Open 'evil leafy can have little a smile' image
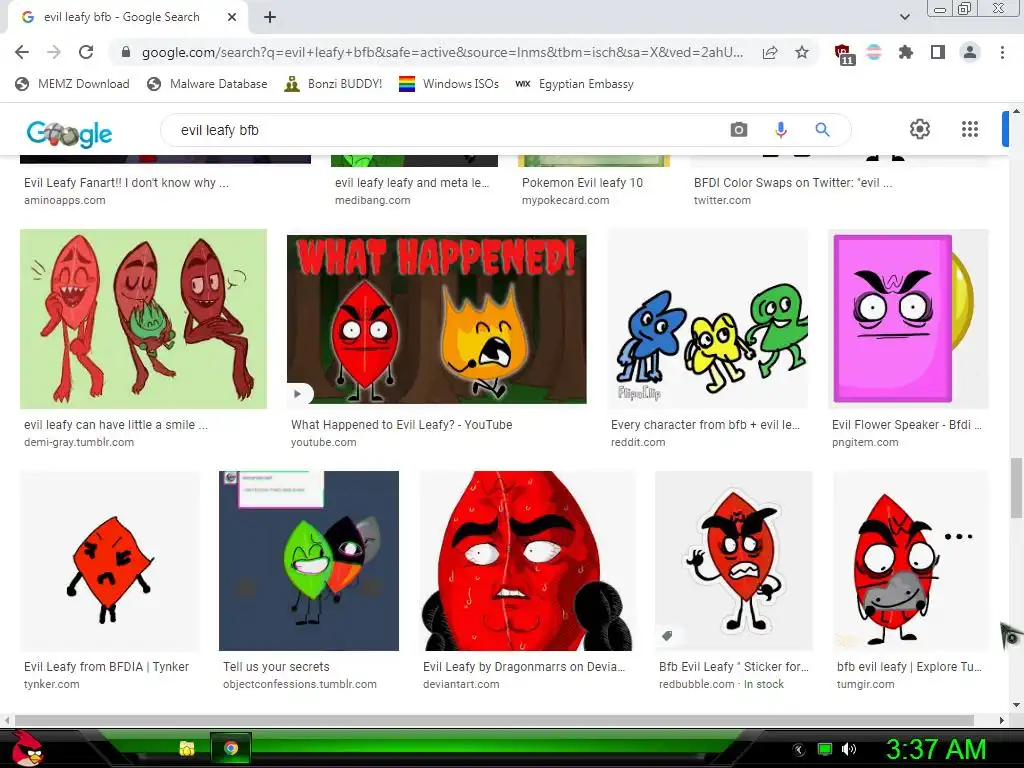Screen dimensions: 1024x768 click(x=143, y=319)
